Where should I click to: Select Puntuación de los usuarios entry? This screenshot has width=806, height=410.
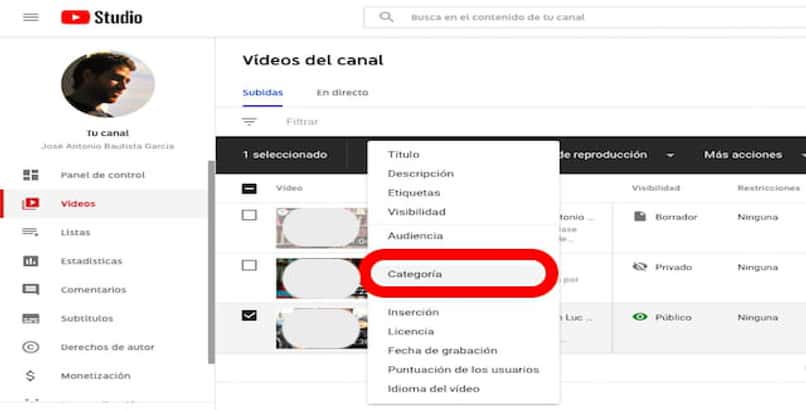tap(464, 369)
